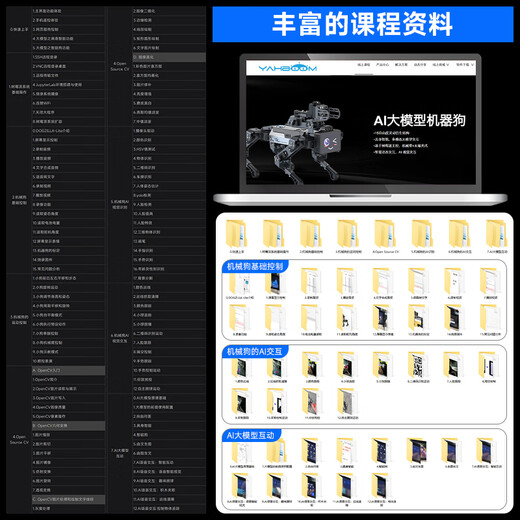Viewport: 520px width, 520px height.
Task: Click the robot dog image on laptop screen
Action: pyautogui.click(x=295, y=143)
